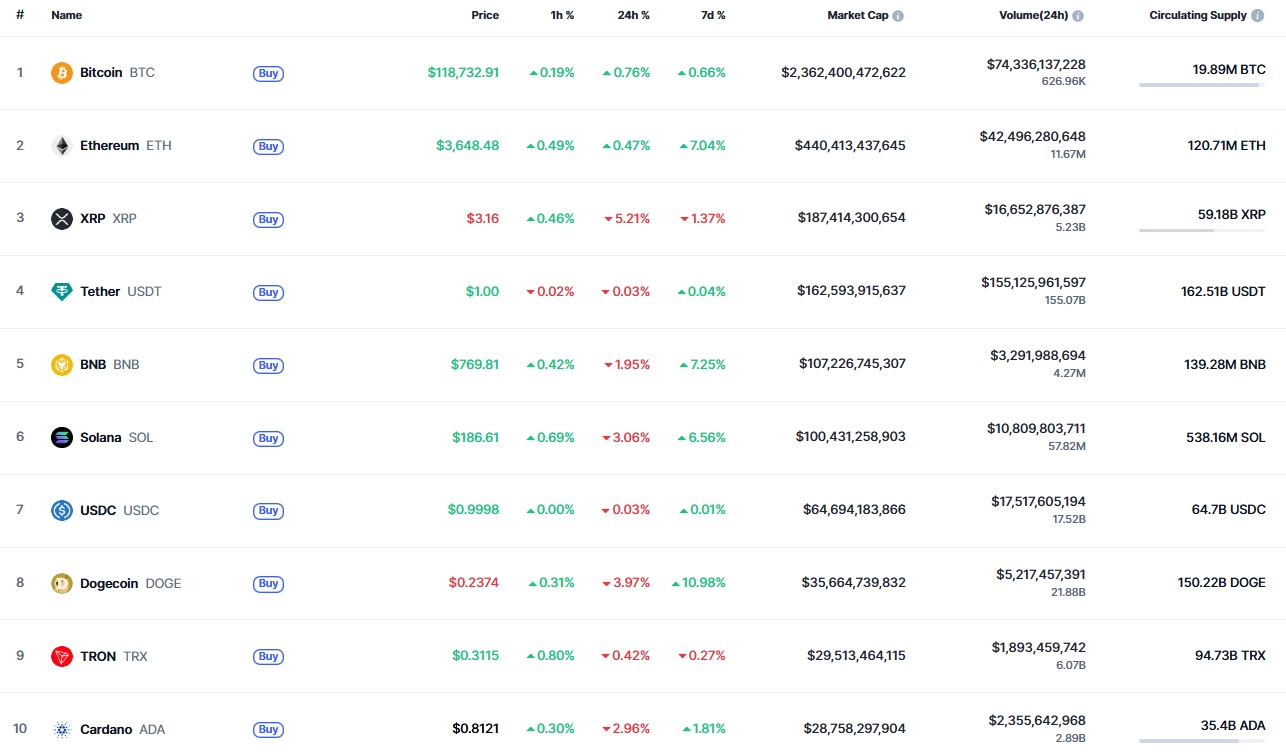Click the info icon beside Market Cap
This screenshot has height=754, width=1286.
pyautogui.click(x=898, y=16)
